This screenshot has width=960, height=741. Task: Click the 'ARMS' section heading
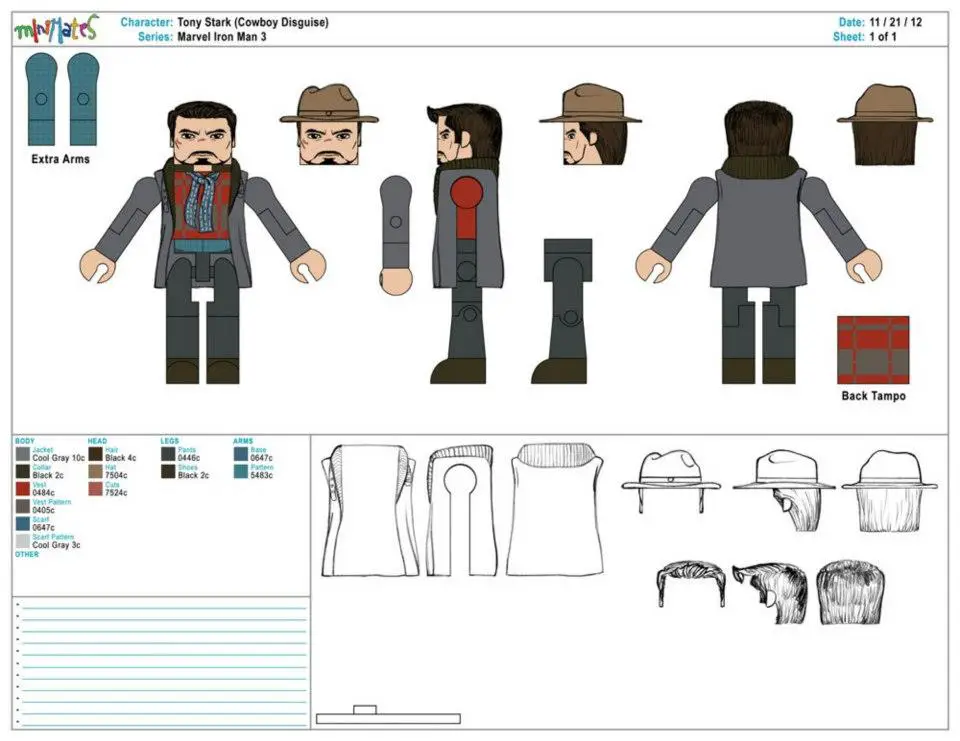coord(243,441)
